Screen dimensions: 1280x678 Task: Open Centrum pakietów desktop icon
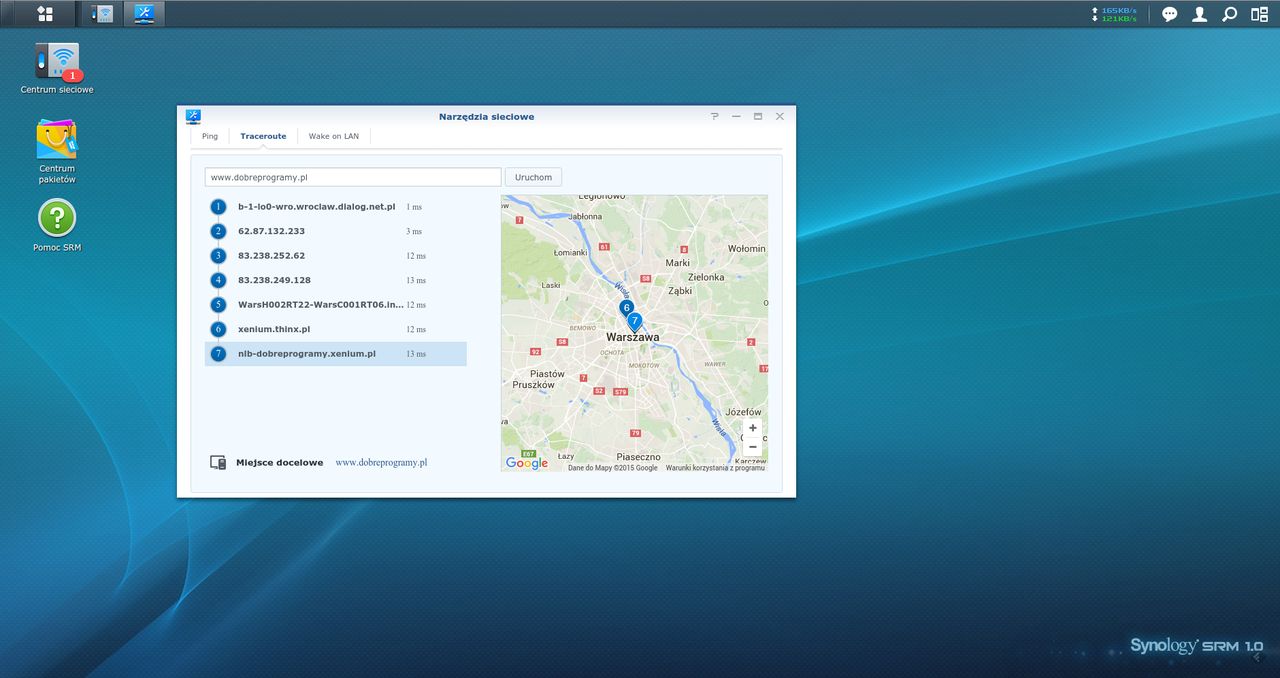57,151
